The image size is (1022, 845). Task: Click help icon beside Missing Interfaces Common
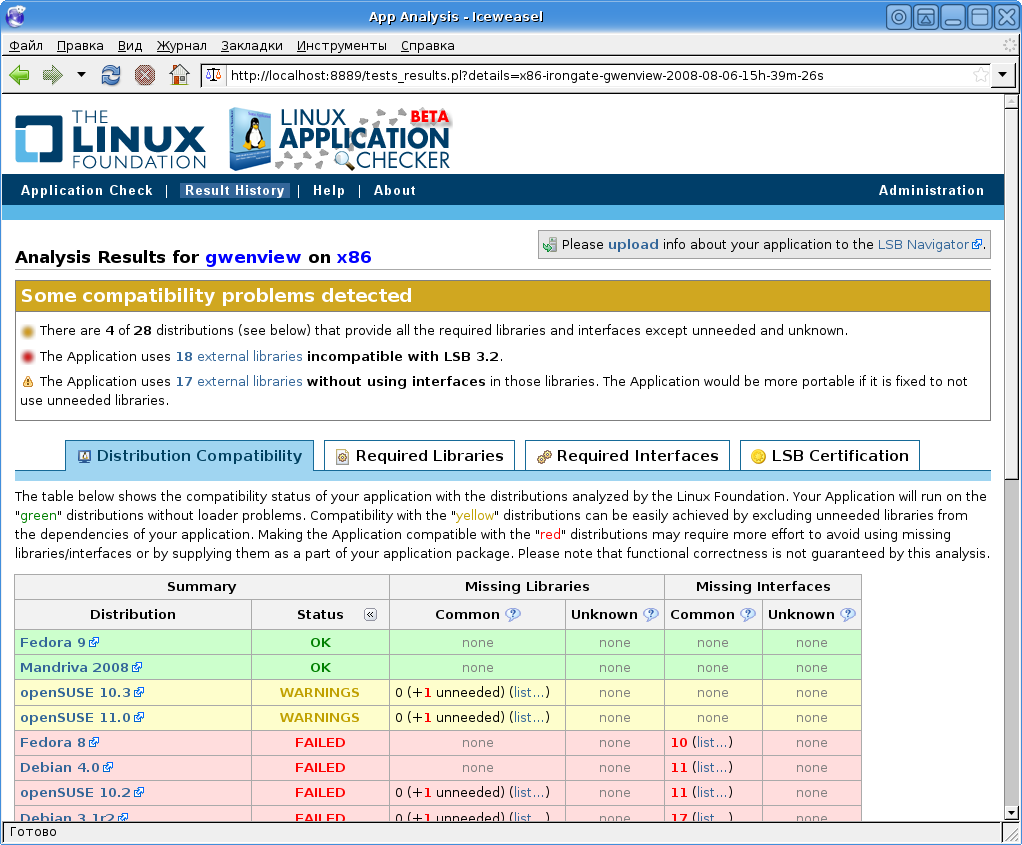[x=748, y=614]
